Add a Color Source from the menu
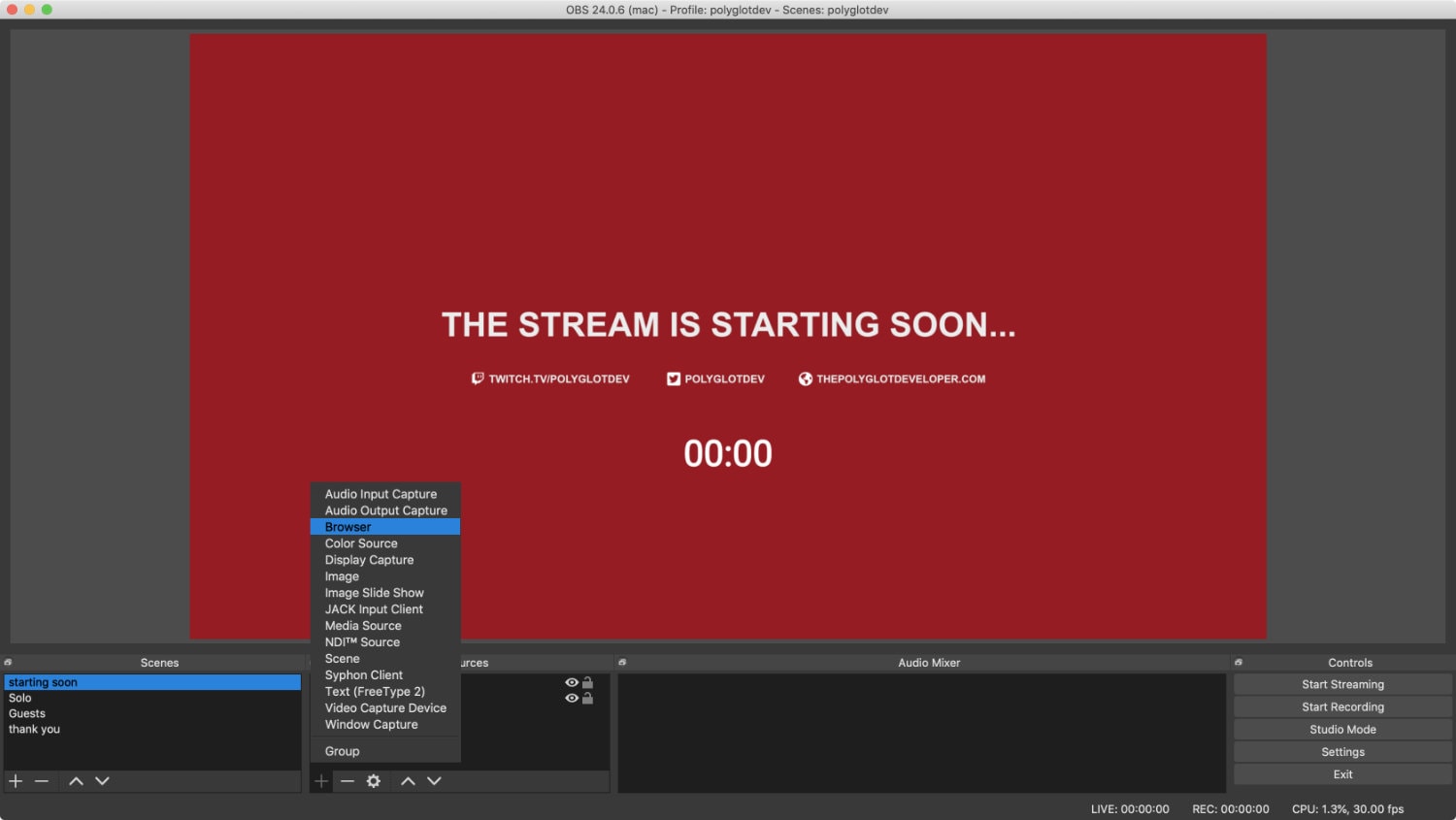This screenshot has width=1456, height=820. coord(385,543)
